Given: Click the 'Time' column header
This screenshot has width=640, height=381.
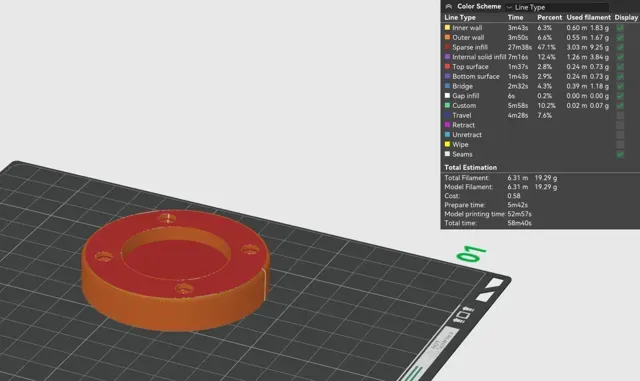Looking at the screenshot, I should pos(515,17).
